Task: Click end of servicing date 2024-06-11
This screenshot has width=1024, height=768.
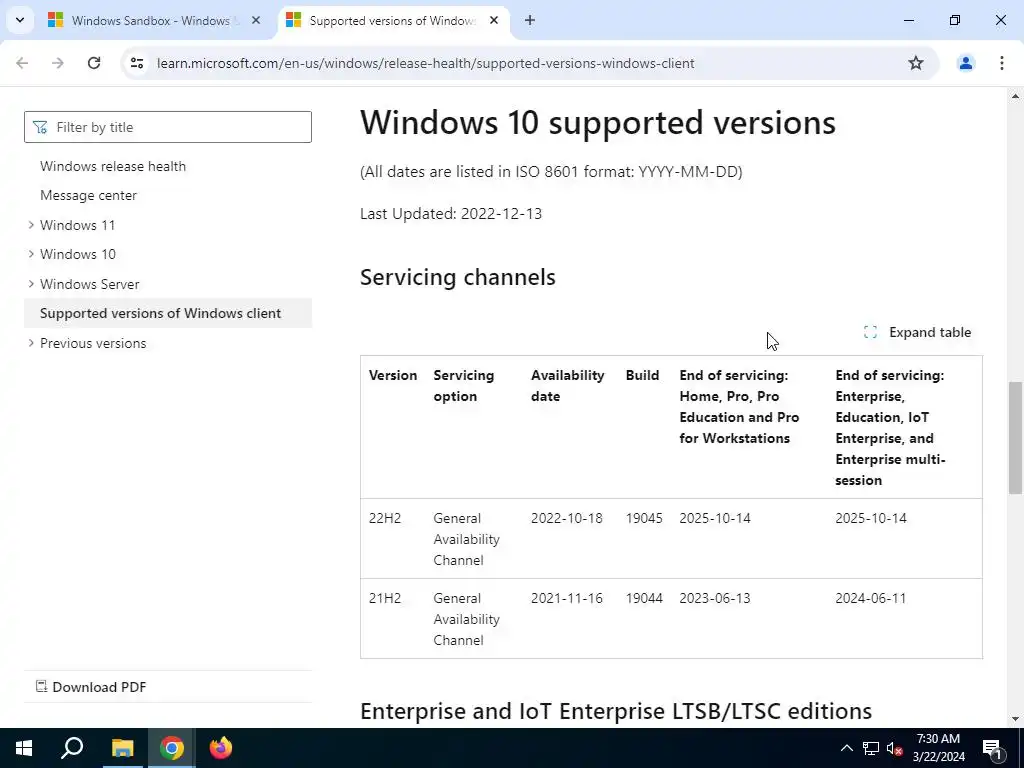Action: tap(871, 598)
